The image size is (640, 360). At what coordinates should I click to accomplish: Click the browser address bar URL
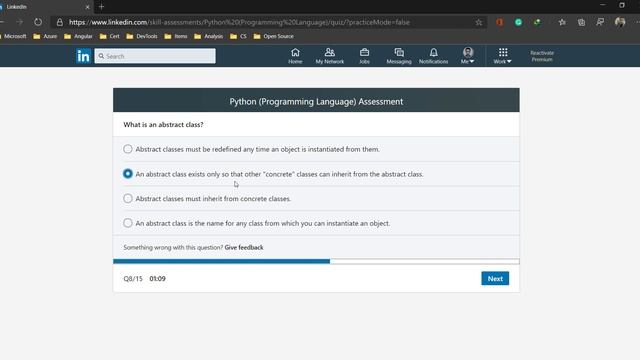click(239, 22)
